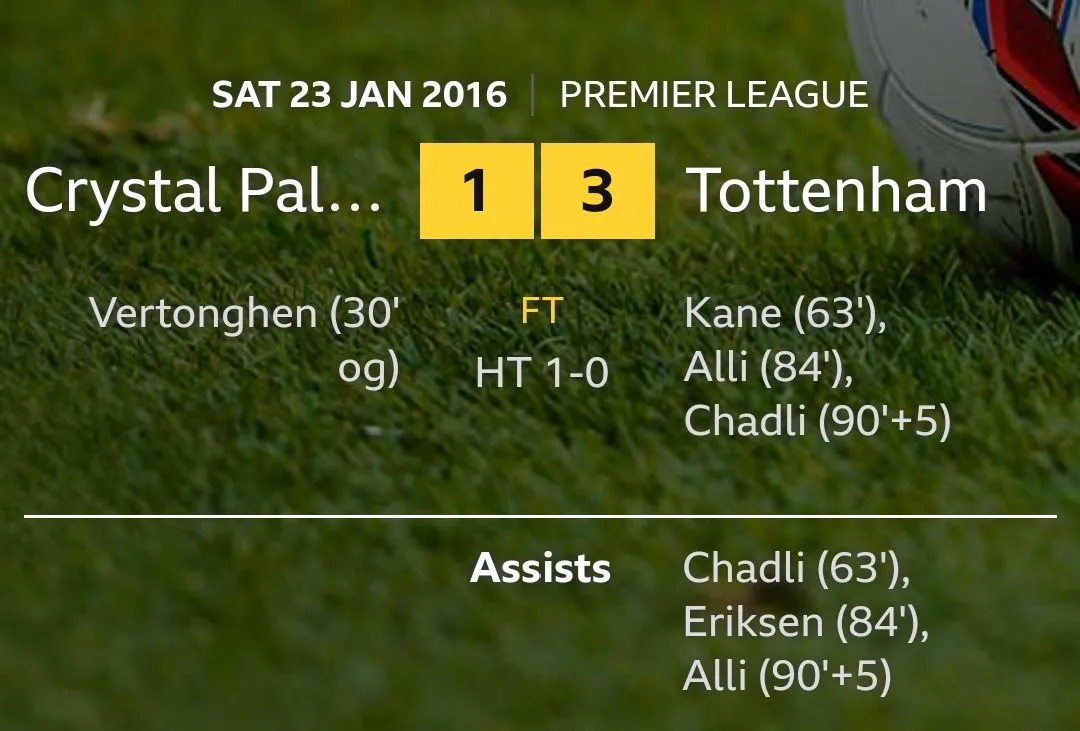This screenshot has width=1080, height=731.
Task: Select assist provider Alli (90'+5)
Action: tap(786, 677)
